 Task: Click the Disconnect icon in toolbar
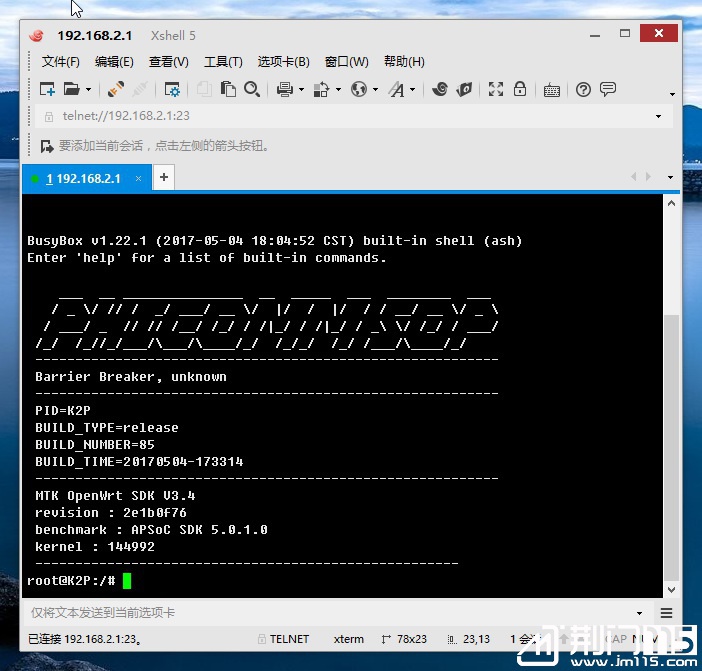(140, 89)
